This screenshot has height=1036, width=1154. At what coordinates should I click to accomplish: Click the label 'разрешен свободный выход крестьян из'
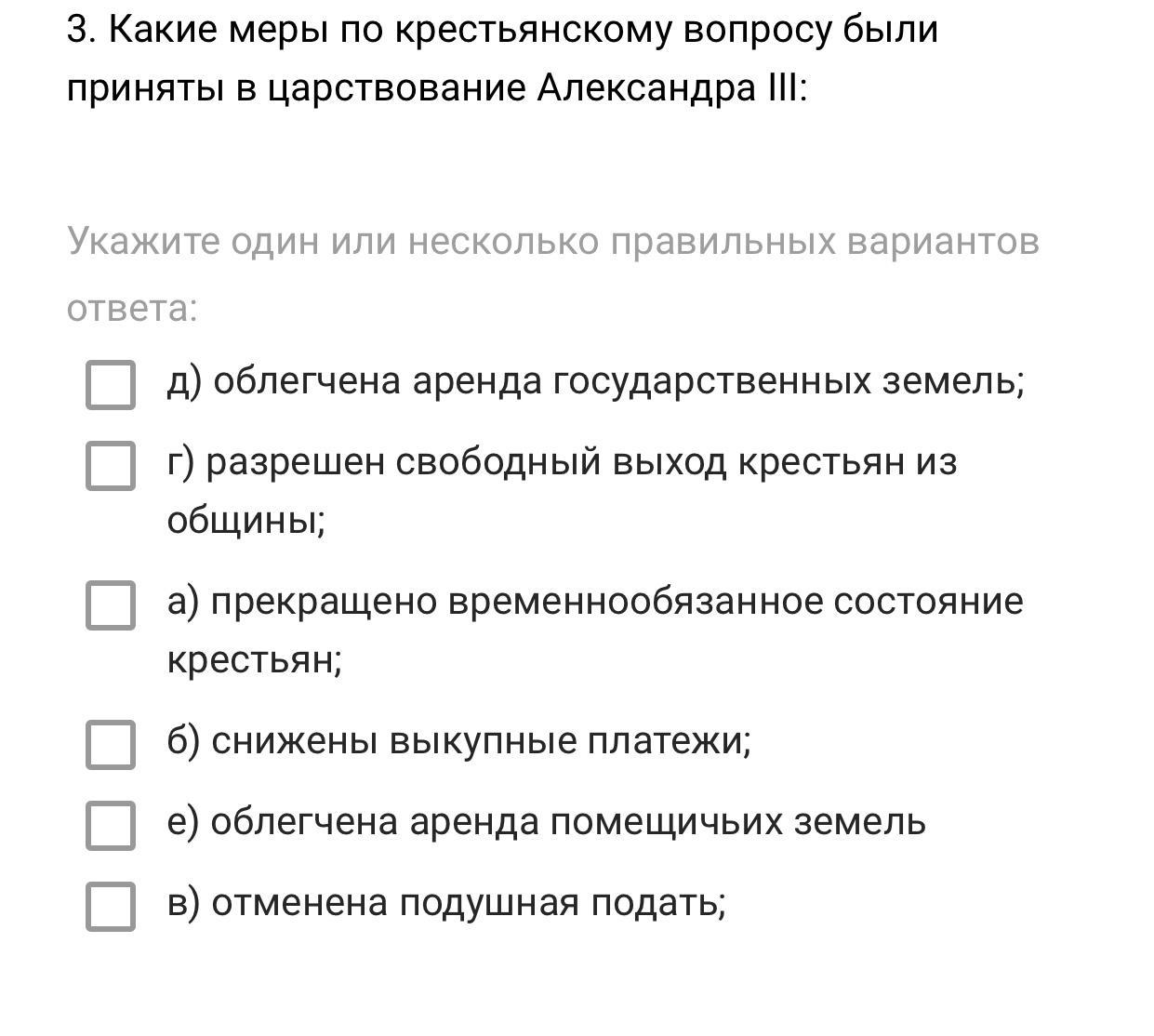click(x=581, y=462)
